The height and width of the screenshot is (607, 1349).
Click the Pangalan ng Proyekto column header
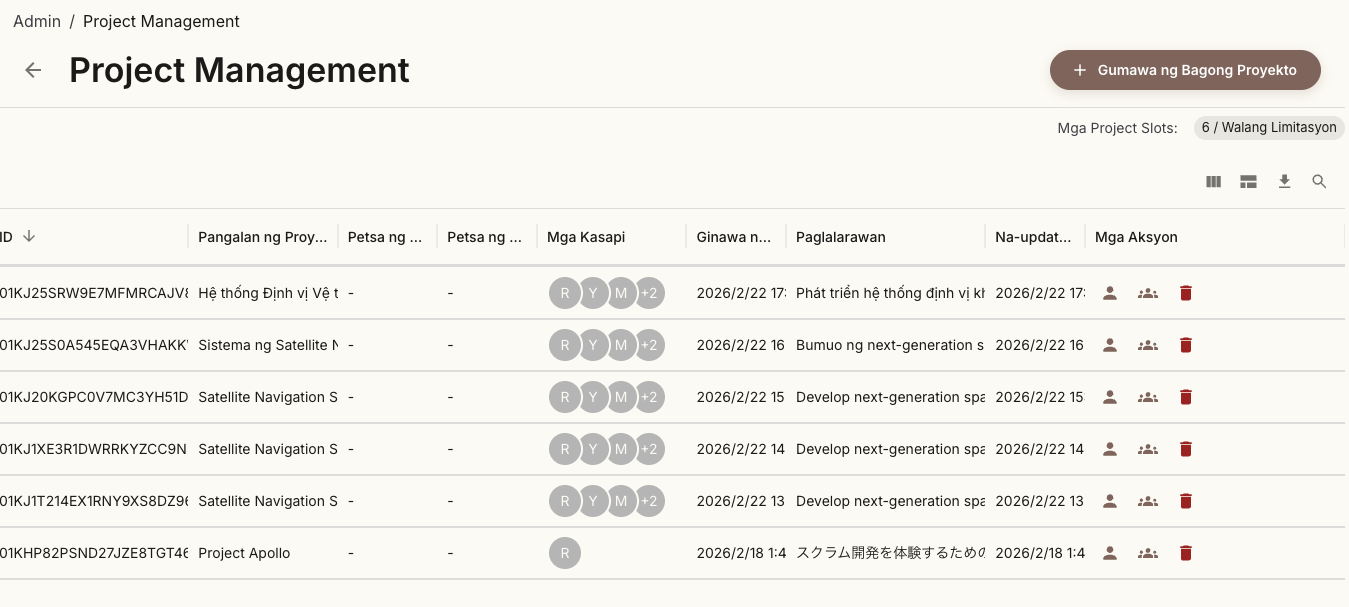[262, 237]
